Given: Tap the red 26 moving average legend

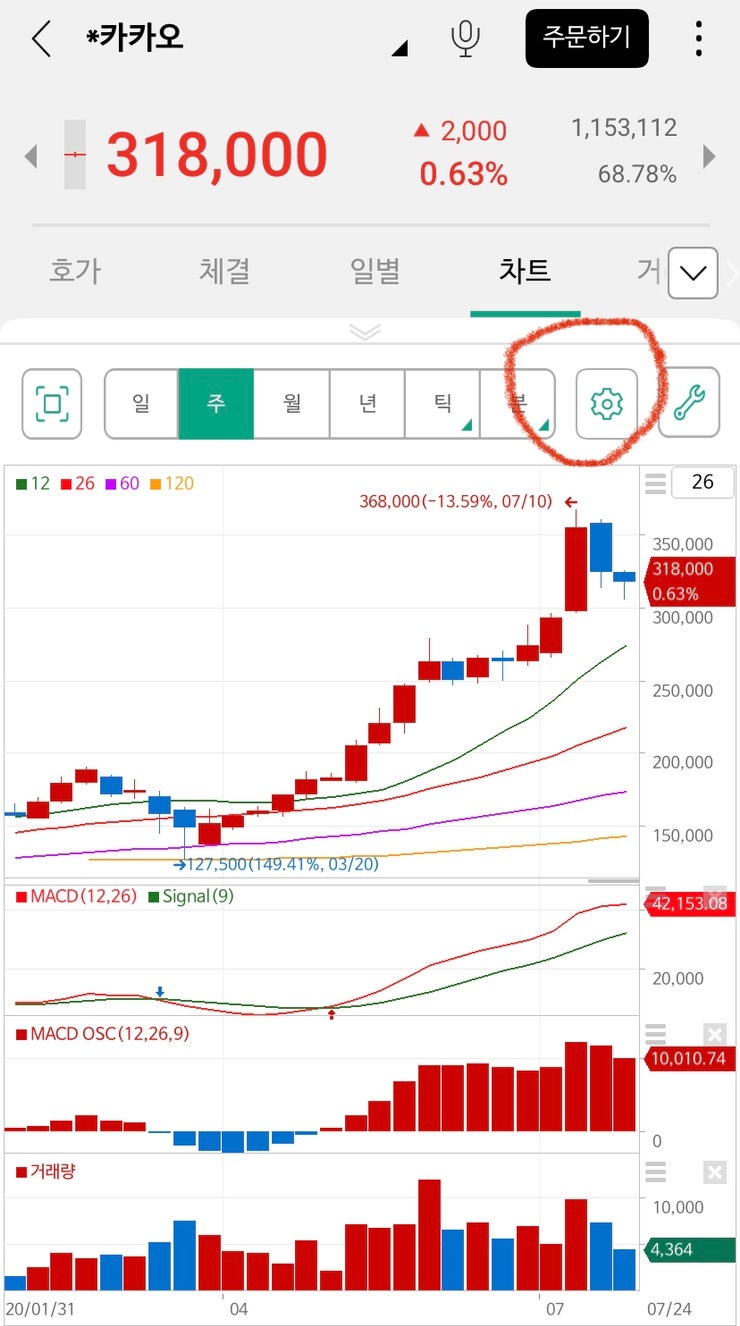Looking at the screenshot, I should click(x=78, y=484).
